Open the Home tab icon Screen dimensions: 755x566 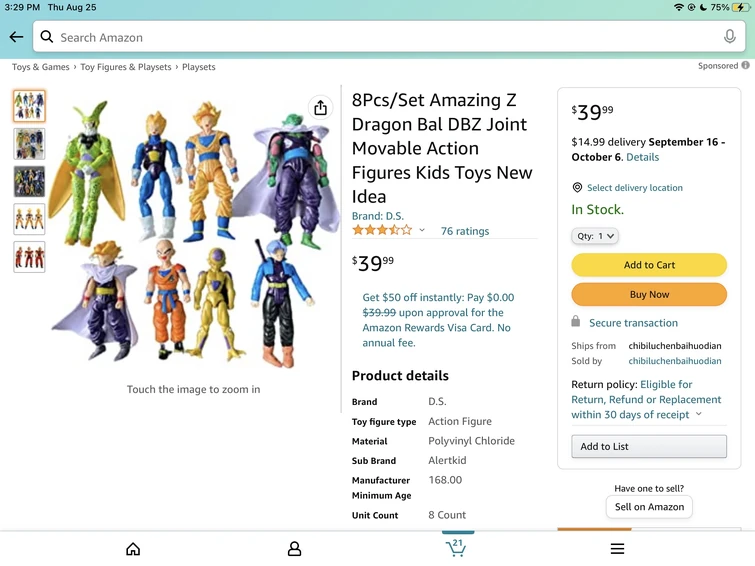point(133,549)
